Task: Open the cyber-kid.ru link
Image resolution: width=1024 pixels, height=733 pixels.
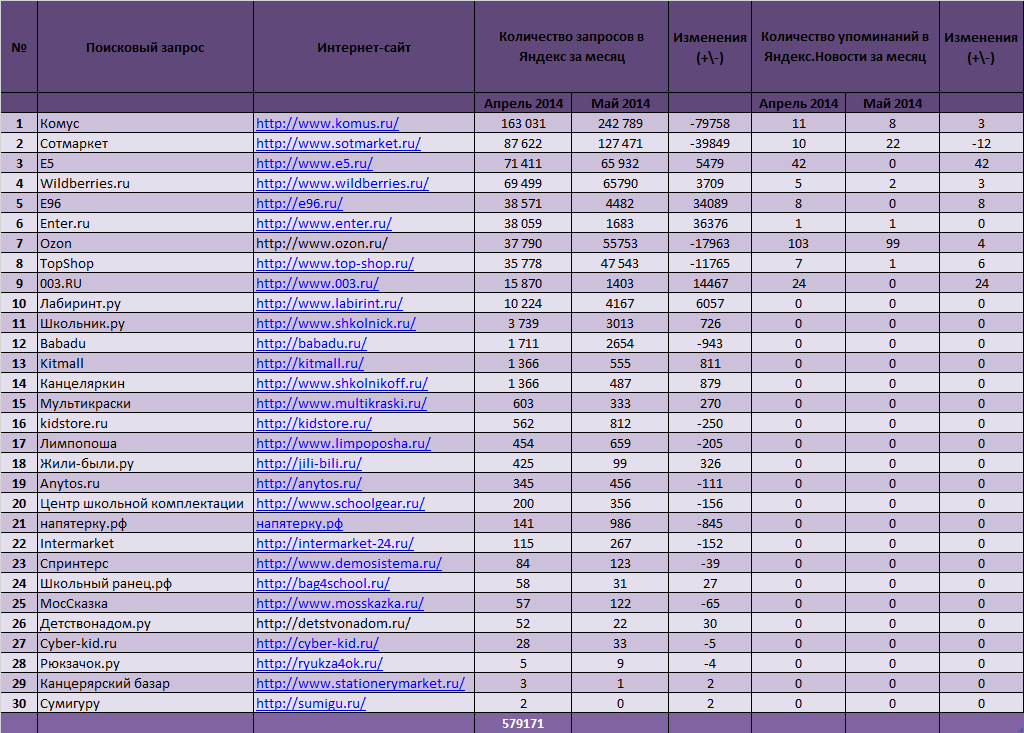Action: 317,643
